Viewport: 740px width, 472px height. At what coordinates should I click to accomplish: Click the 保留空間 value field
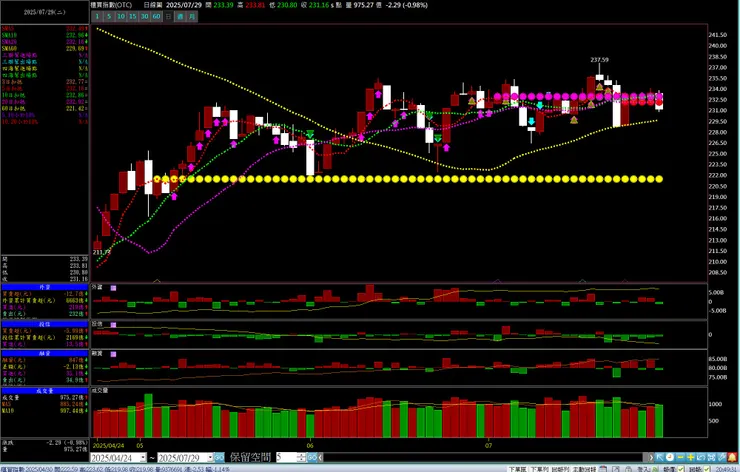tap(286, 457)
